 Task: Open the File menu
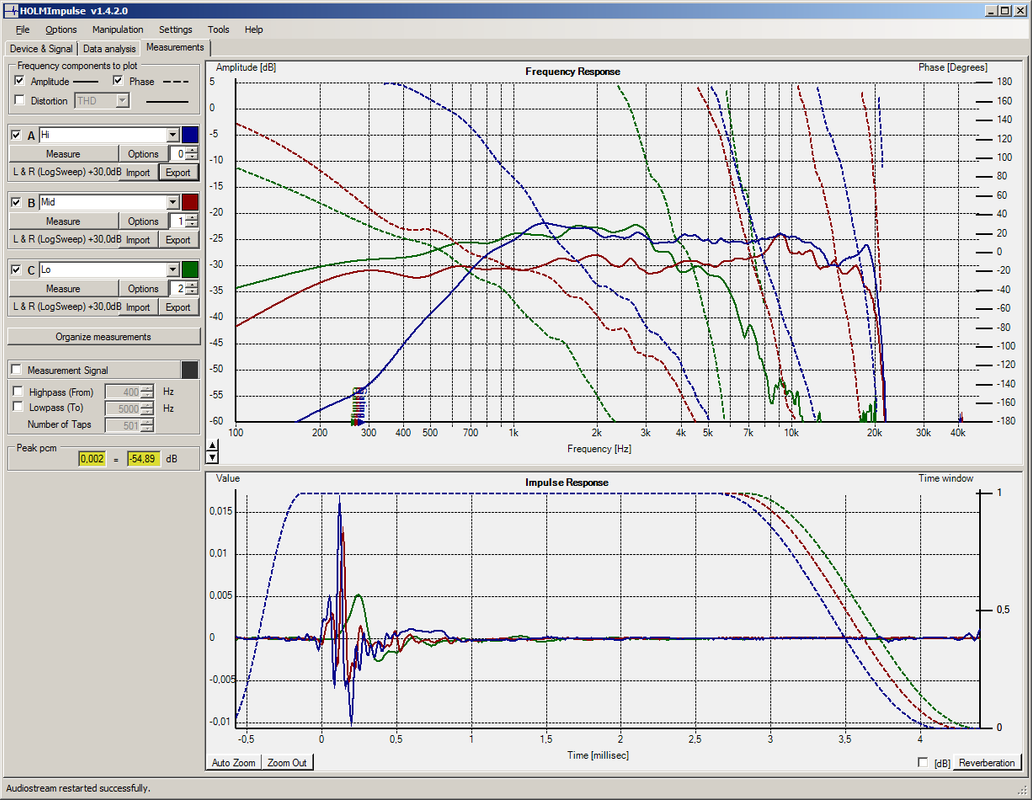[23, 30]
